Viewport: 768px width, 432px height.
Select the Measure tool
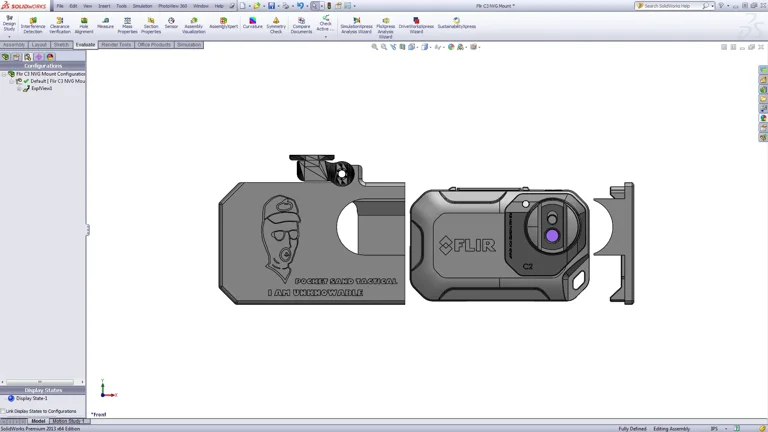pos(105,23)
